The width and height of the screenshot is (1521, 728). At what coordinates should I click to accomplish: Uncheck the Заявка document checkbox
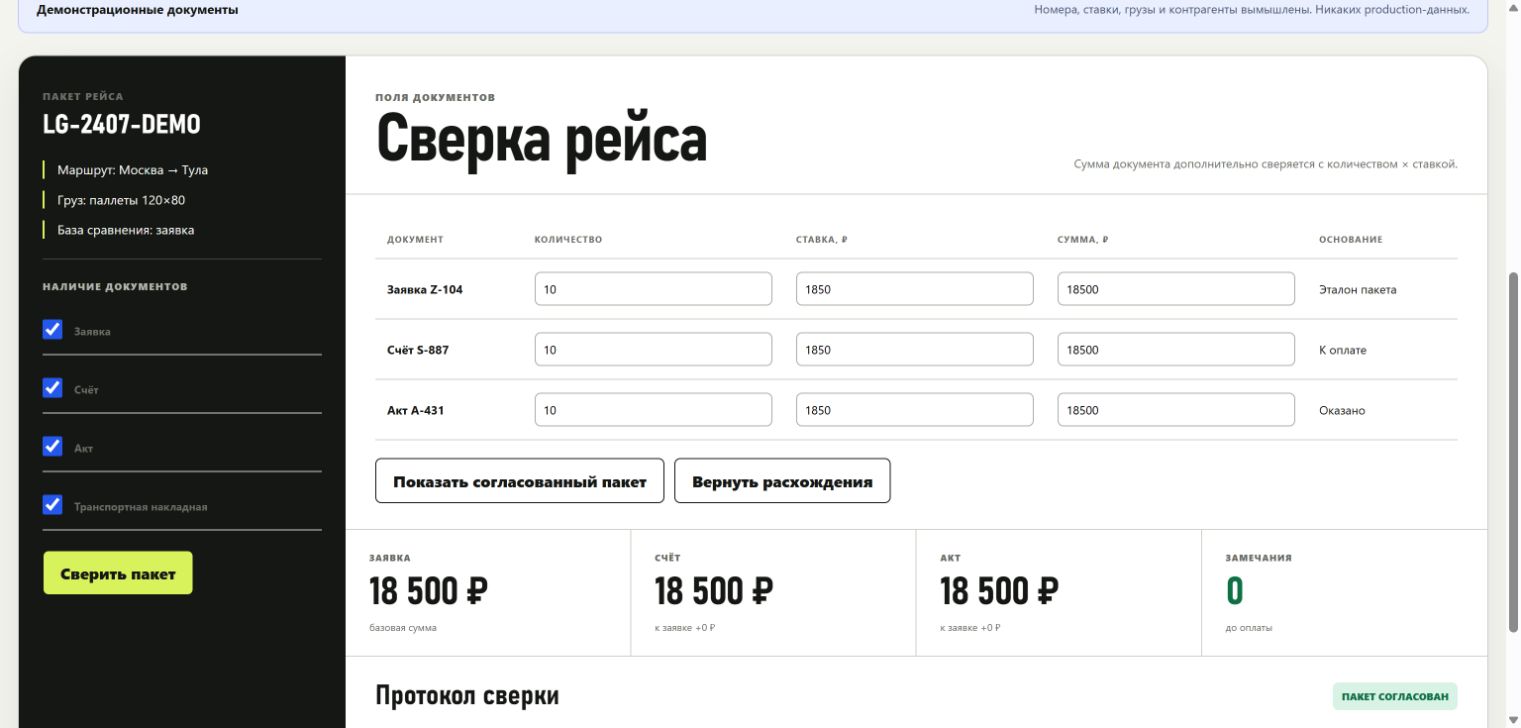(x=53, y=330)
